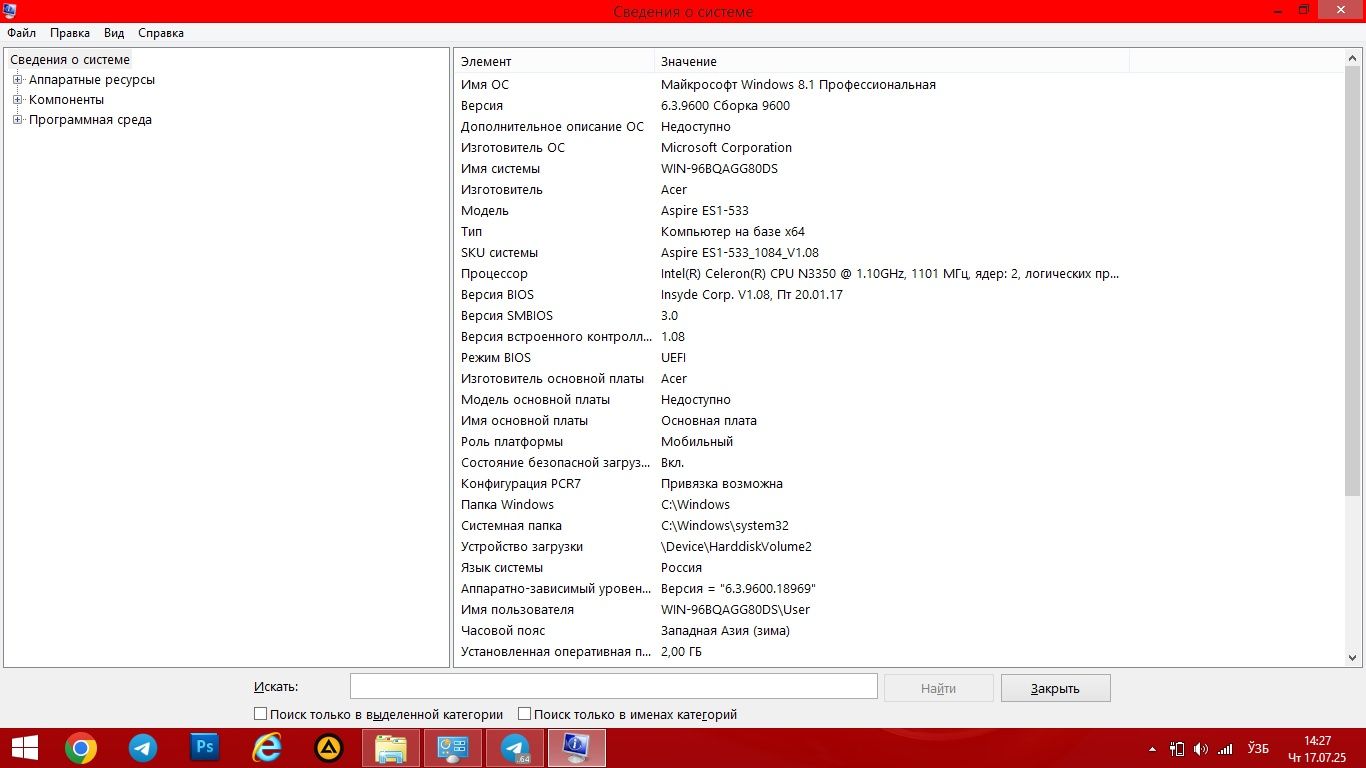Select the 'Папка Windows' row label
The height and width of the screenshot is (768, 1366).
click(x=507, y=505)
